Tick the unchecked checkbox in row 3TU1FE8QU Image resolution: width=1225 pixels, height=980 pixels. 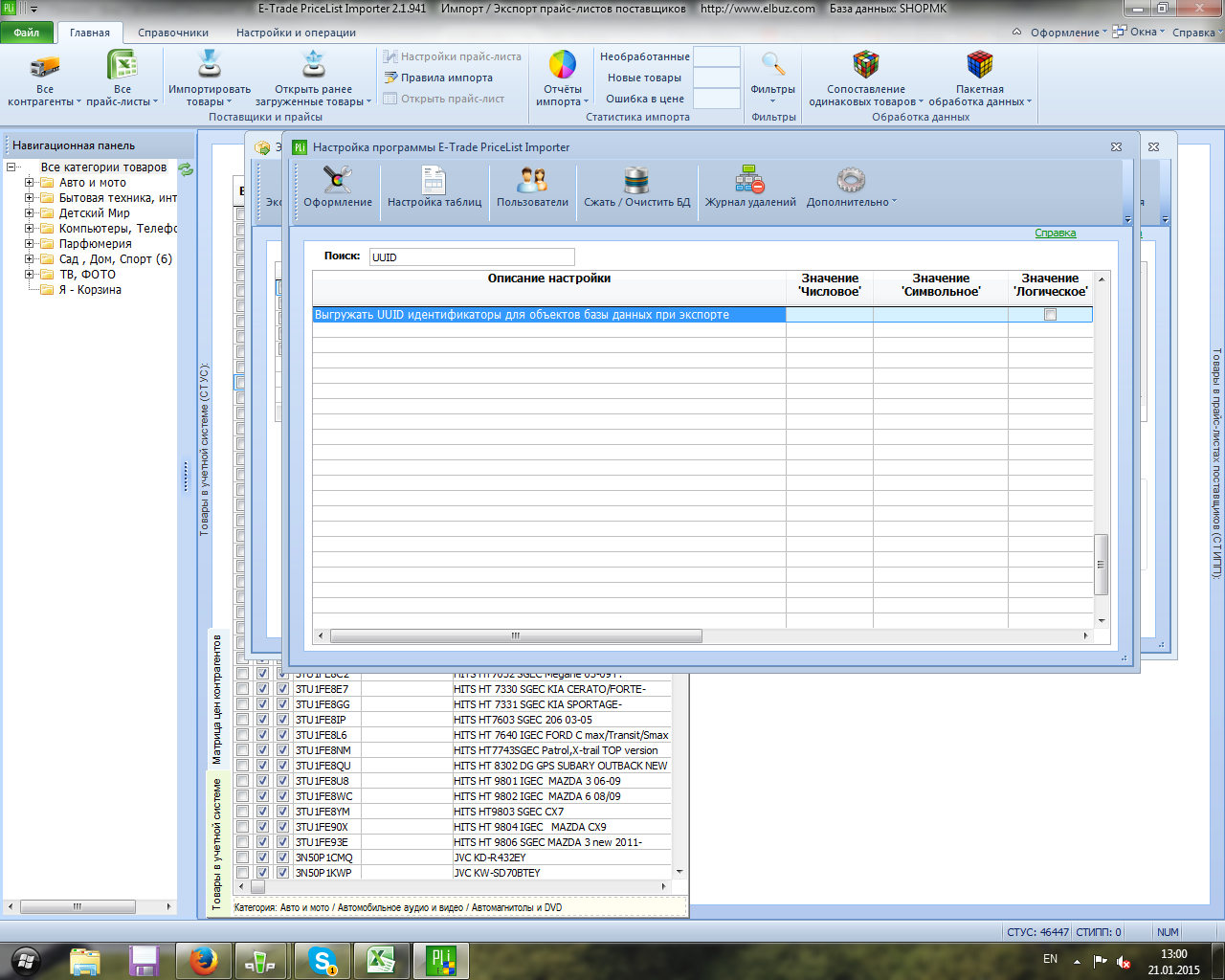[x=243, y=766]
